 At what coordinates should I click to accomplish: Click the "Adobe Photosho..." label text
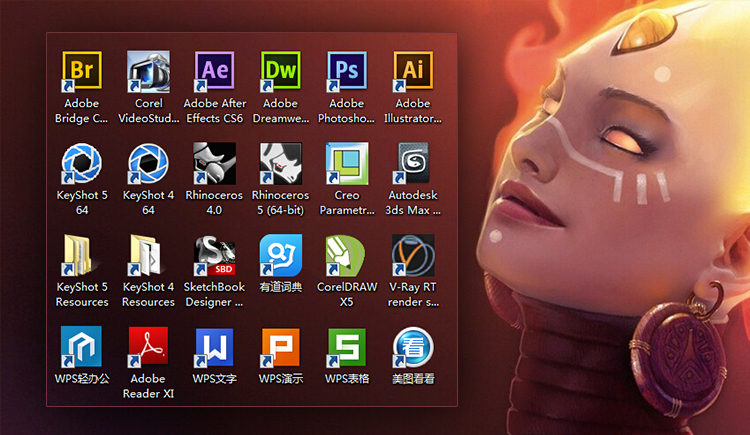[x=346, y=111]
